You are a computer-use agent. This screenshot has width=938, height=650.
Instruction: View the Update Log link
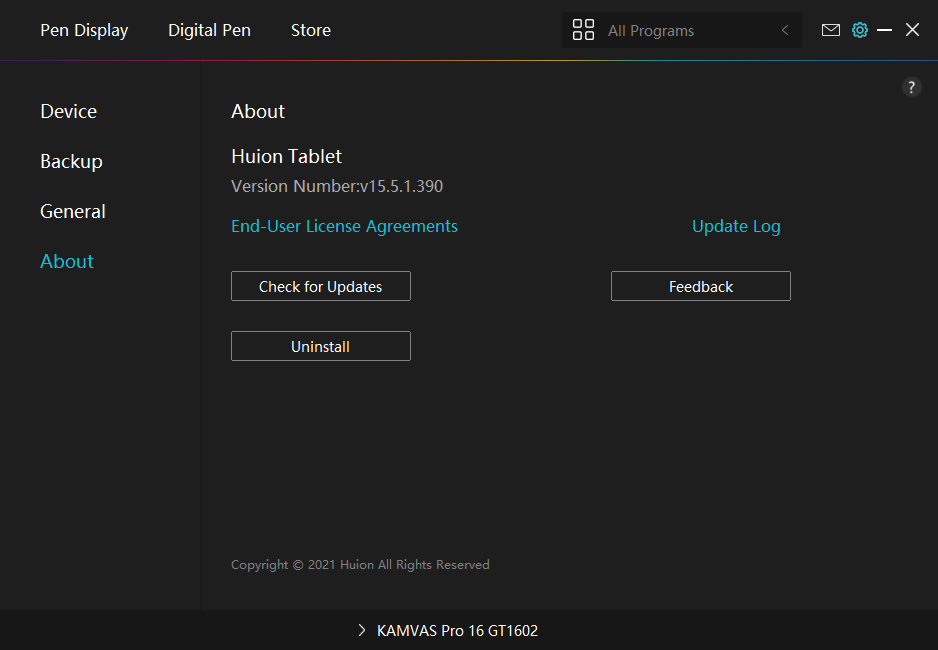tap(736, 226)
